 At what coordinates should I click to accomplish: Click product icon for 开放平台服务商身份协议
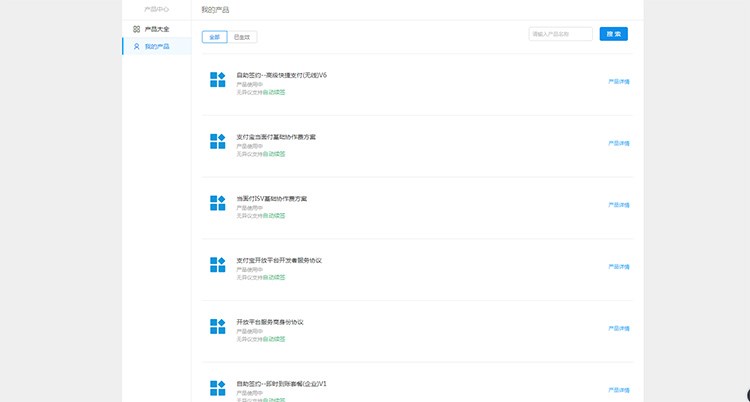tap(218, 326)
